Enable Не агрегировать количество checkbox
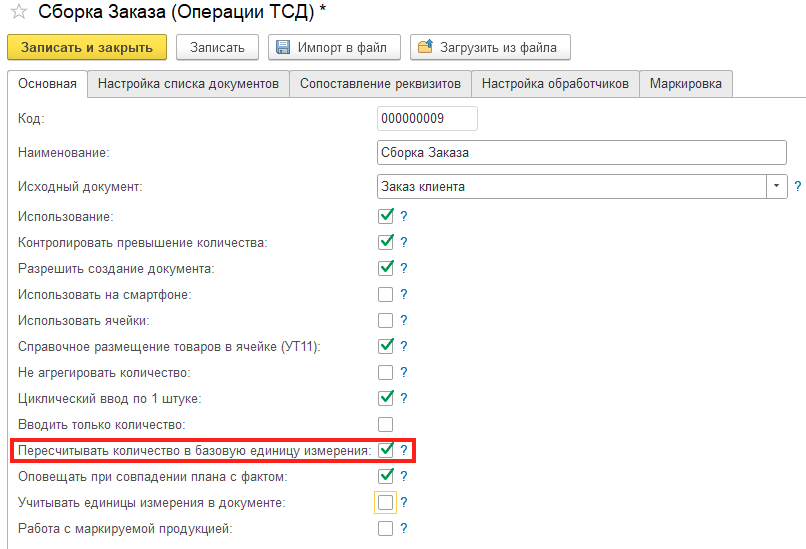 (386, 372)
